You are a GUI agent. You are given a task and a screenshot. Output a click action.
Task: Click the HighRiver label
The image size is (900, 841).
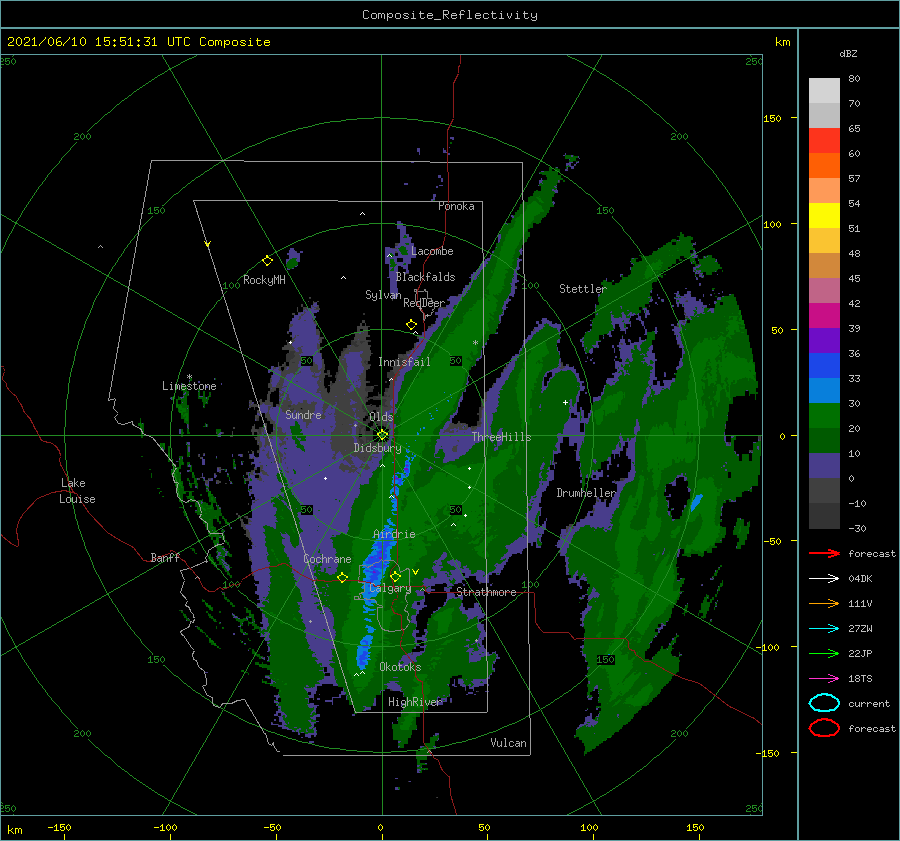[414, 702]
